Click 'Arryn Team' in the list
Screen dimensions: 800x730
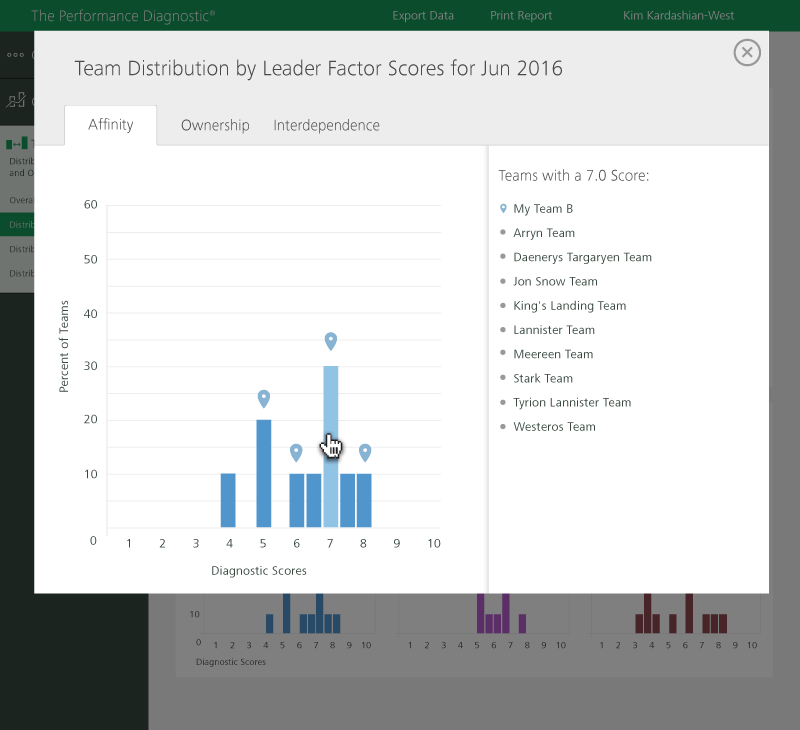point(544,233)
